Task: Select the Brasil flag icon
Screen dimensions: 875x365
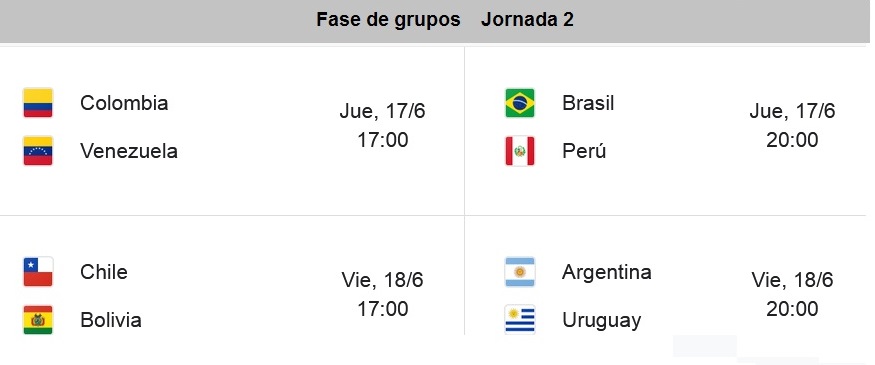Action: [520, 103]
